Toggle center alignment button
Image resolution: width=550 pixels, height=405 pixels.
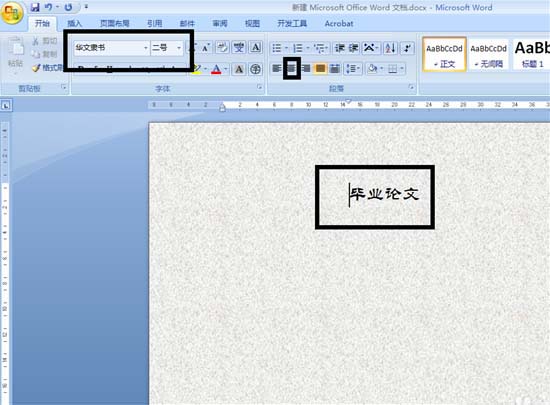click(x=292, y=68)
